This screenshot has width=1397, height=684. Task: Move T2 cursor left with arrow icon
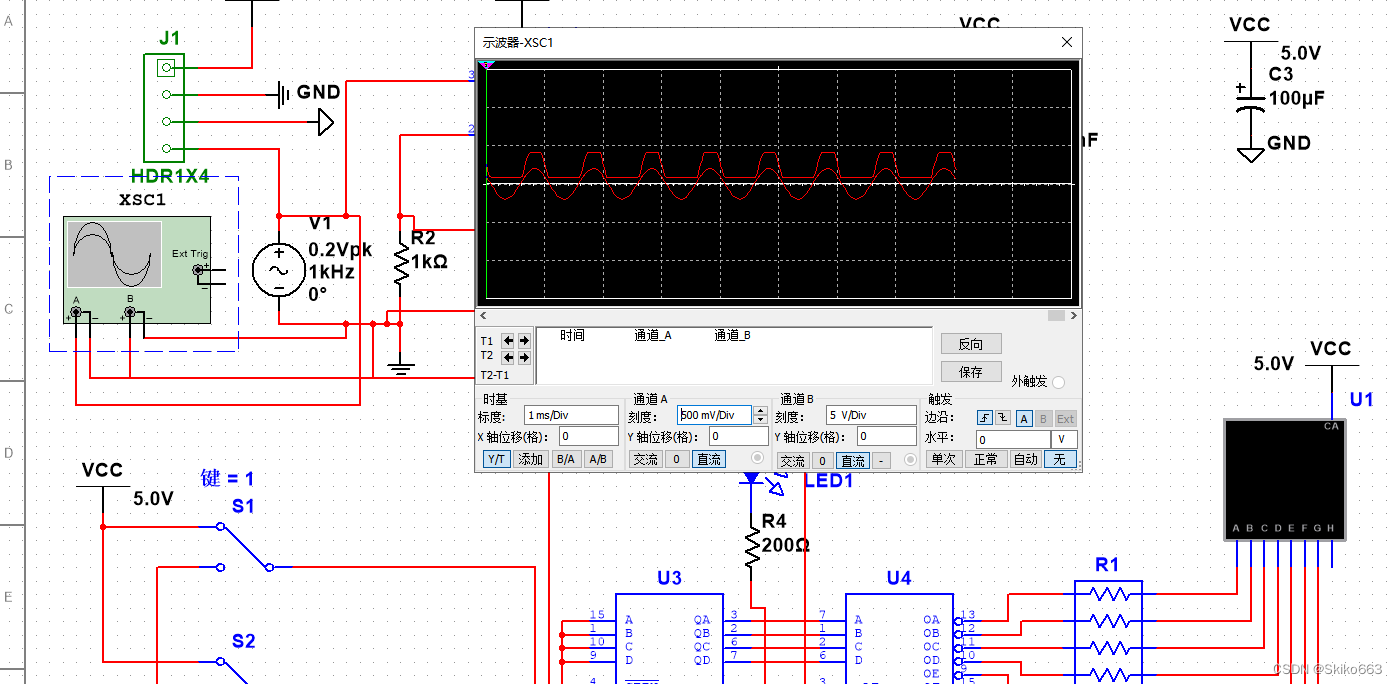click(x=507, y=357)
